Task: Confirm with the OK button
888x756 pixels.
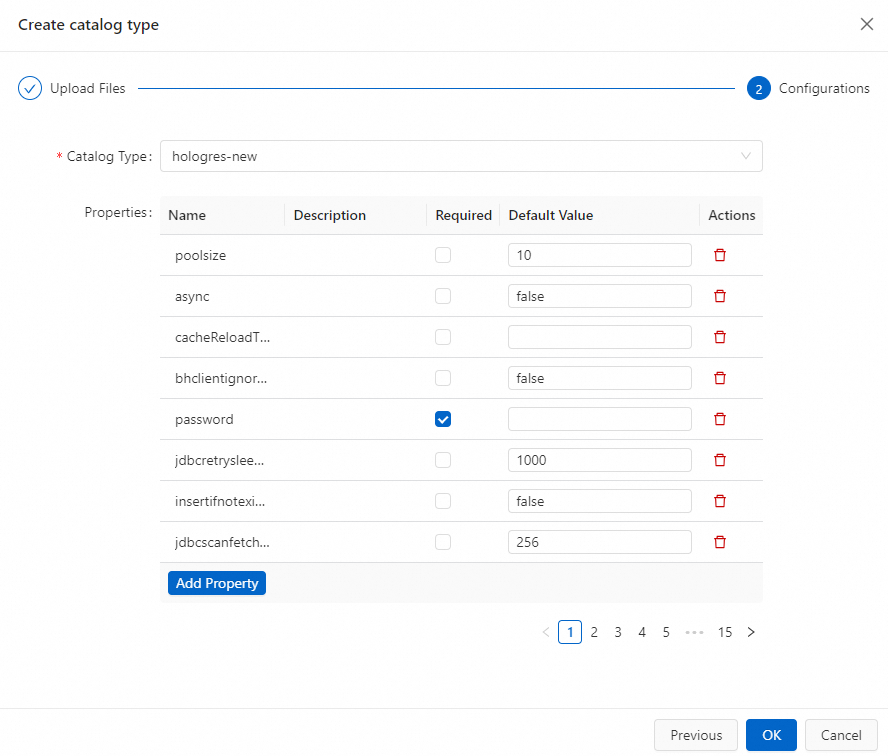Action: 771,735
